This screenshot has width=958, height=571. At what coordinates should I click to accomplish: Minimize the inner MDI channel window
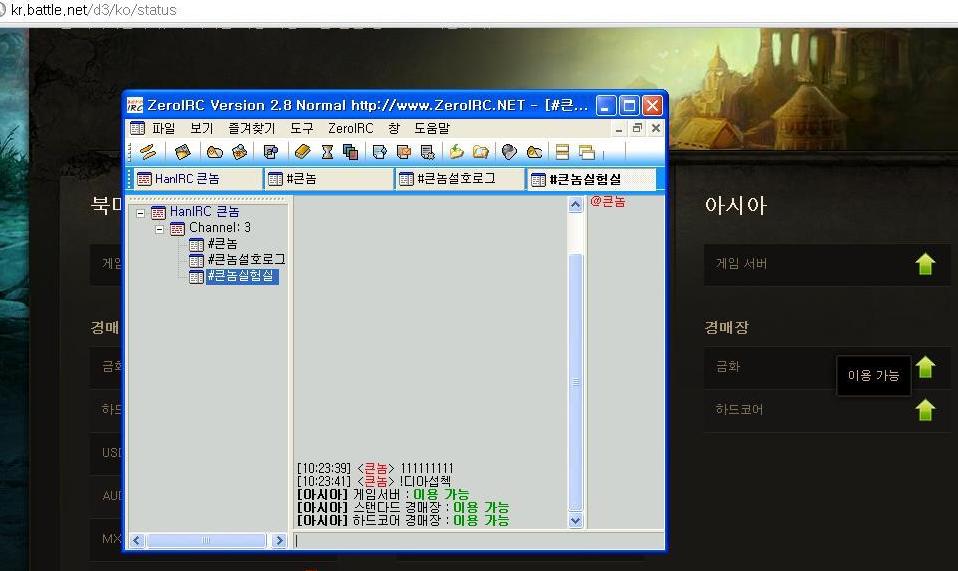pos(618,129)
